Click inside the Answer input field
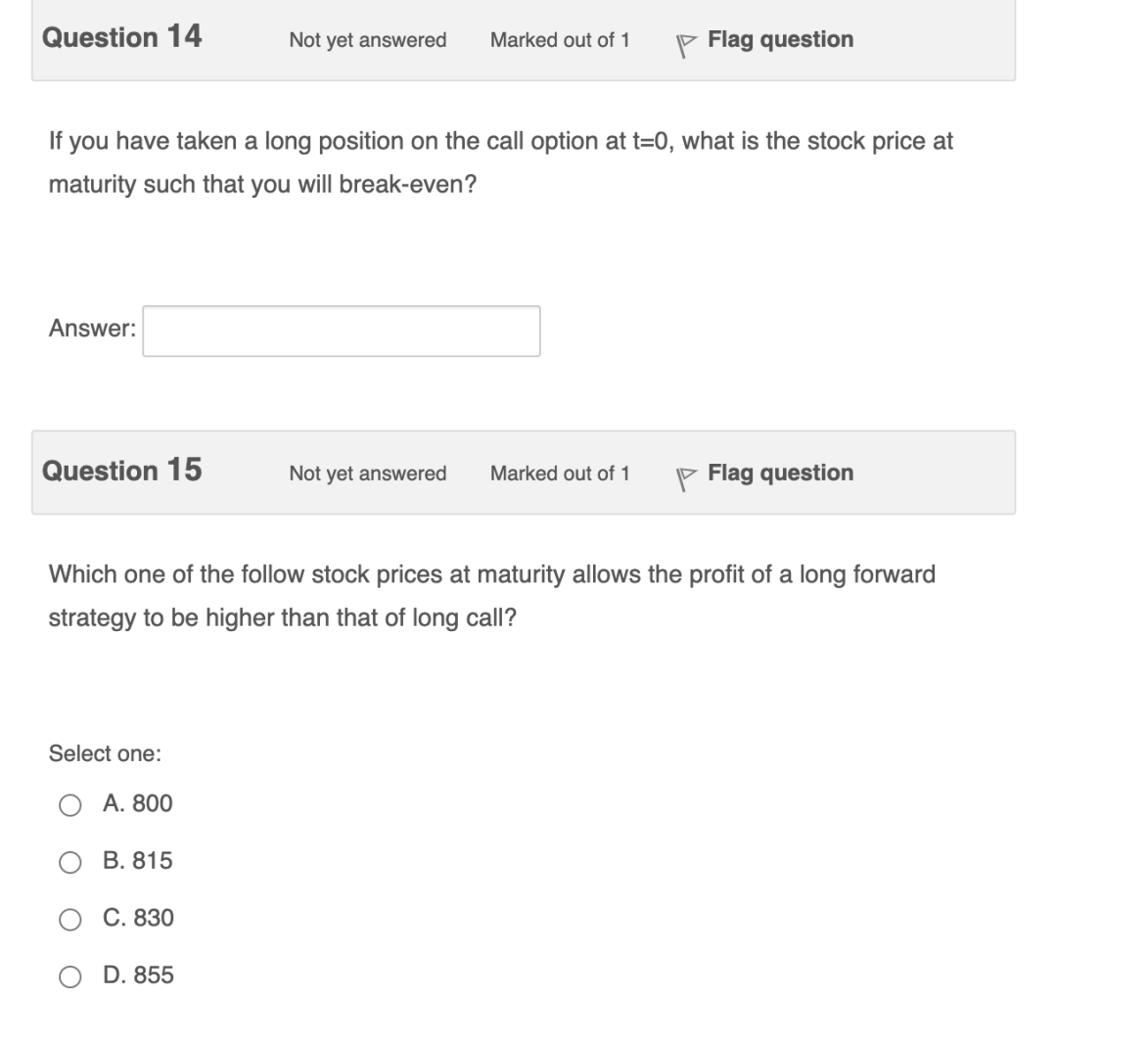The width and height of the screenshot is (1148, 1042). point(341,331)
